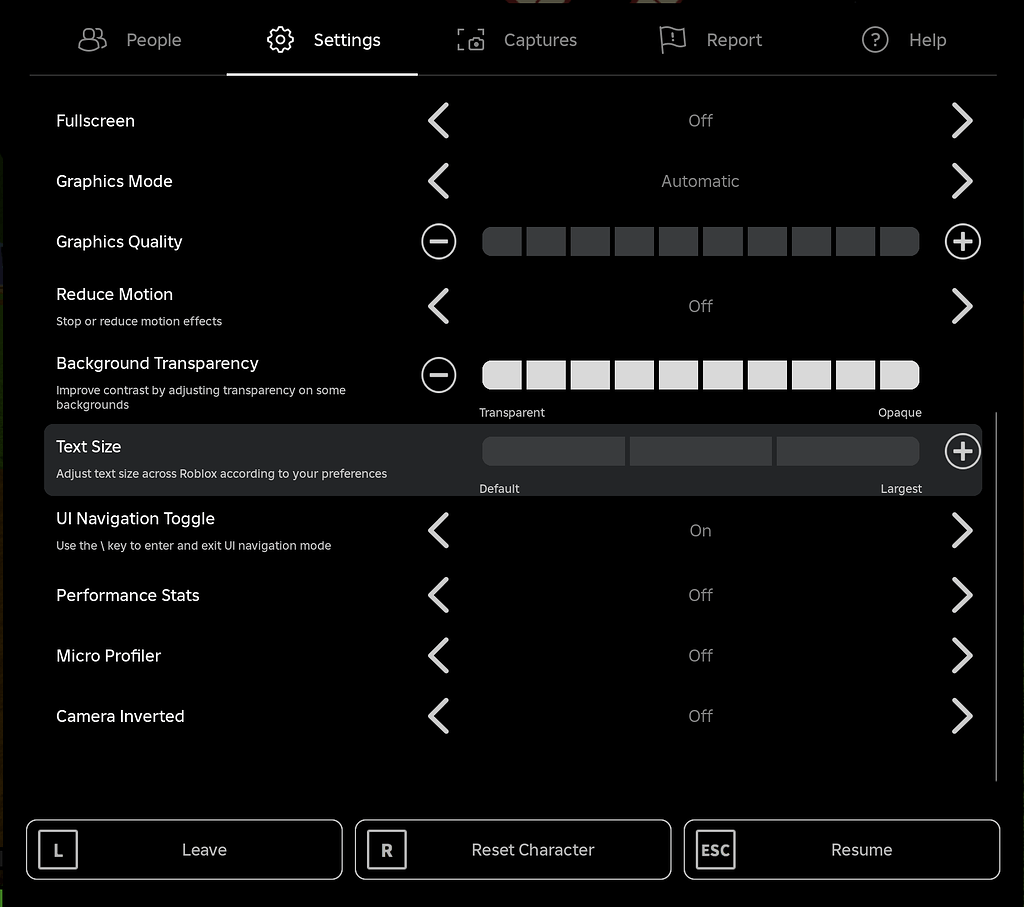
Task: Turn on Performance Stats
Action: pyautogui.click(x=962, y=595)
